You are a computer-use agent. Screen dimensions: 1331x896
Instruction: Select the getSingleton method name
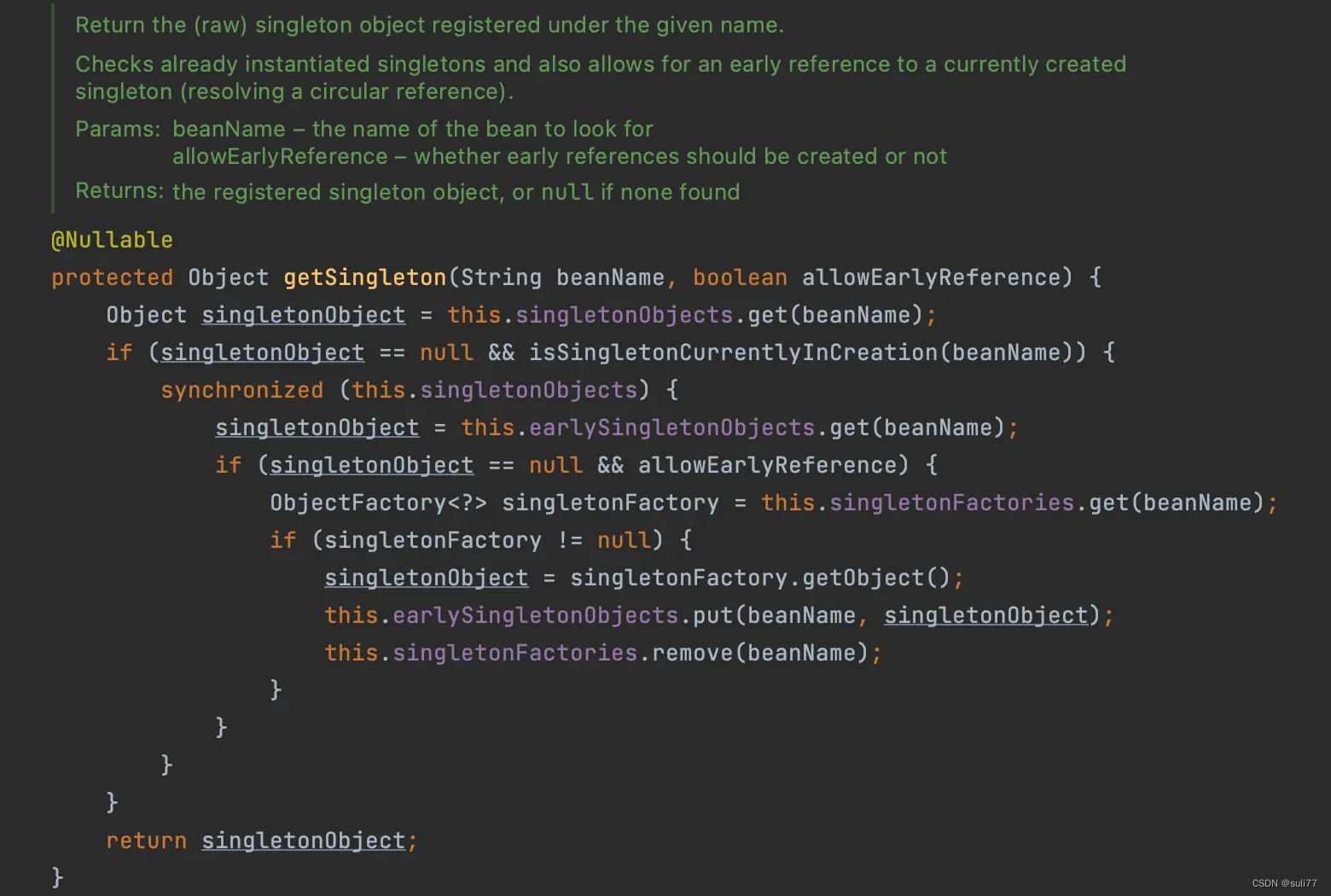coord(364,277)
